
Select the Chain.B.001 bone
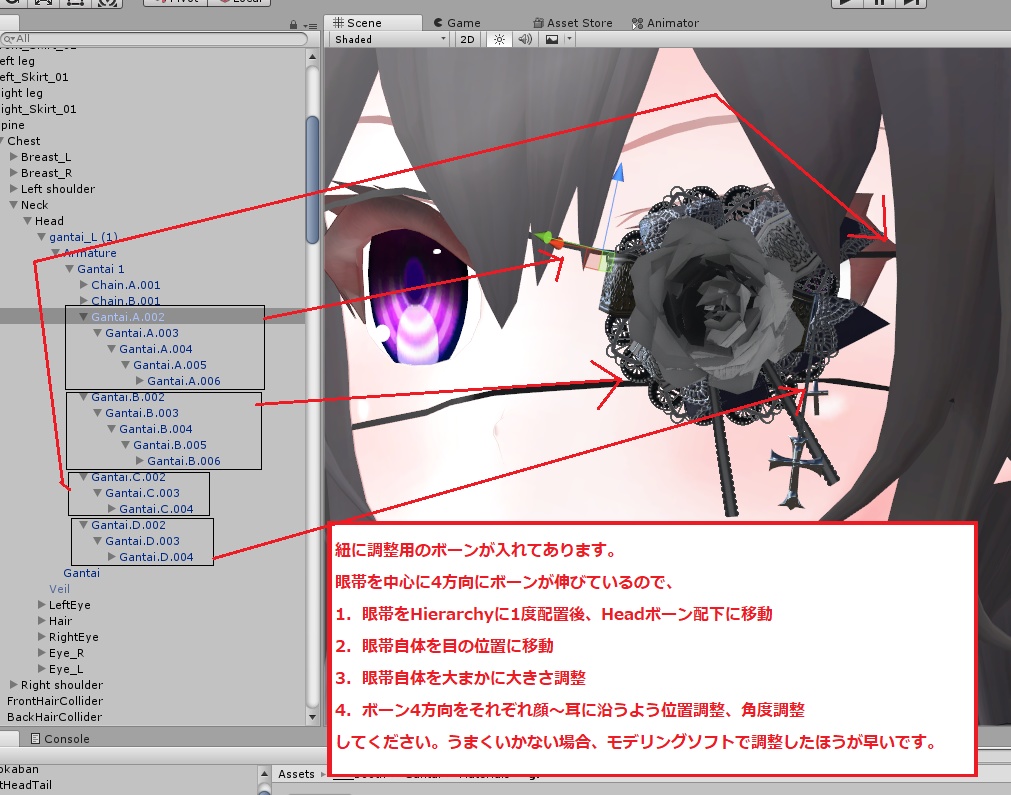(126, 301)
